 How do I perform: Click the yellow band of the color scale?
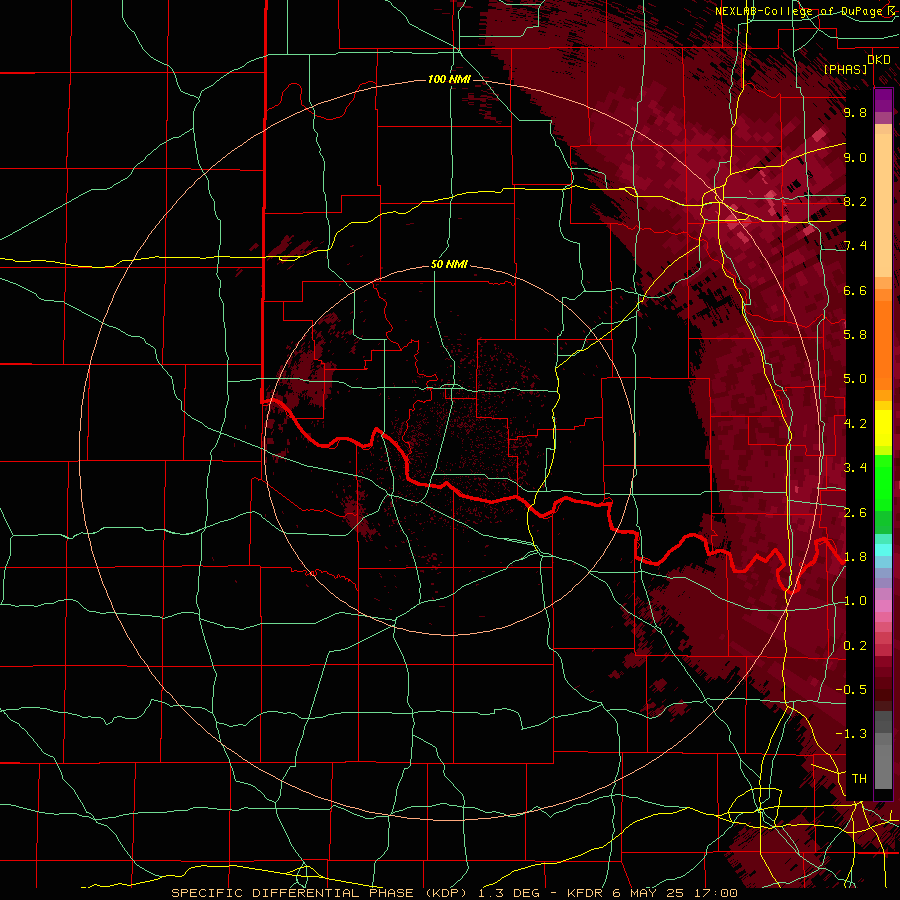883,428
